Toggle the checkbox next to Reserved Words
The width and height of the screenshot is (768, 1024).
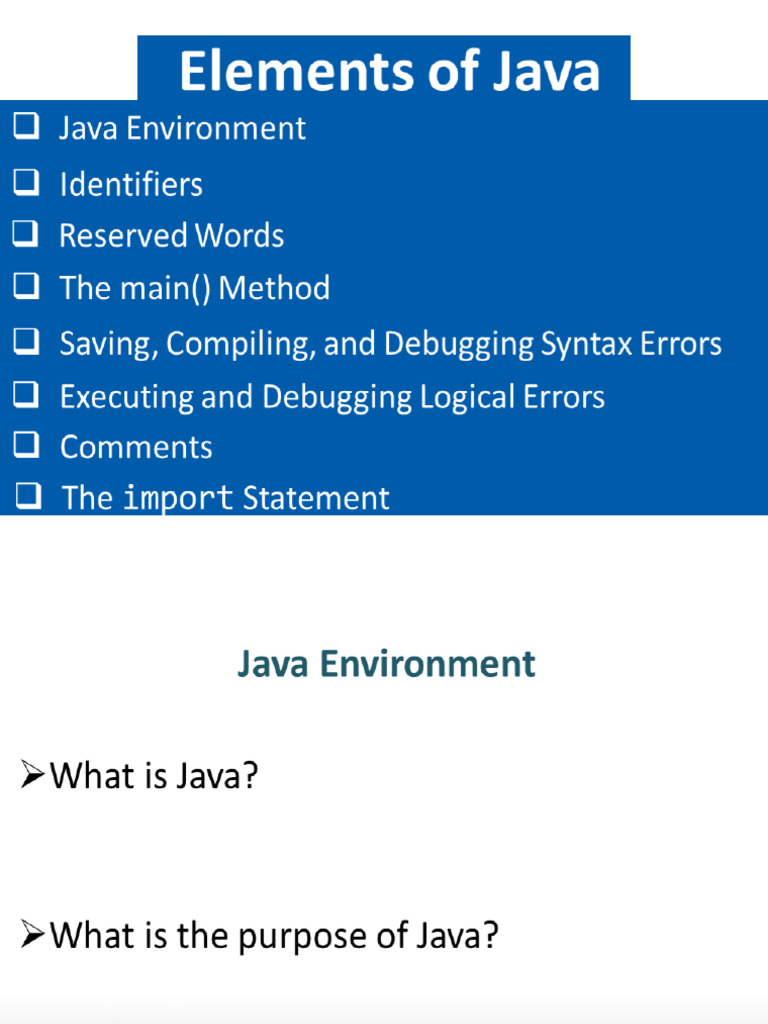[x=26, y=234]
